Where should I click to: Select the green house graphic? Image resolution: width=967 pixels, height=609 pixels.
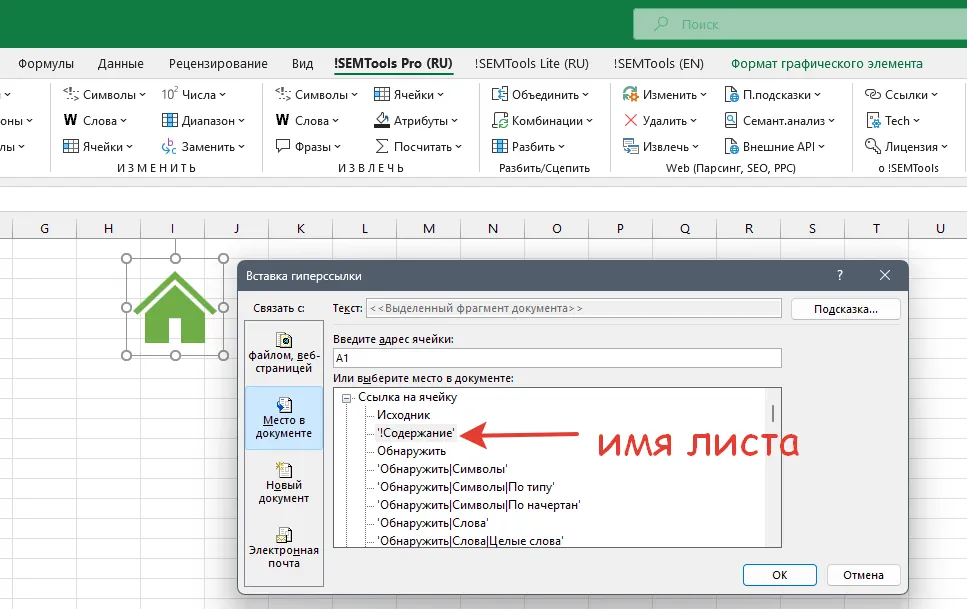(175, 307)
